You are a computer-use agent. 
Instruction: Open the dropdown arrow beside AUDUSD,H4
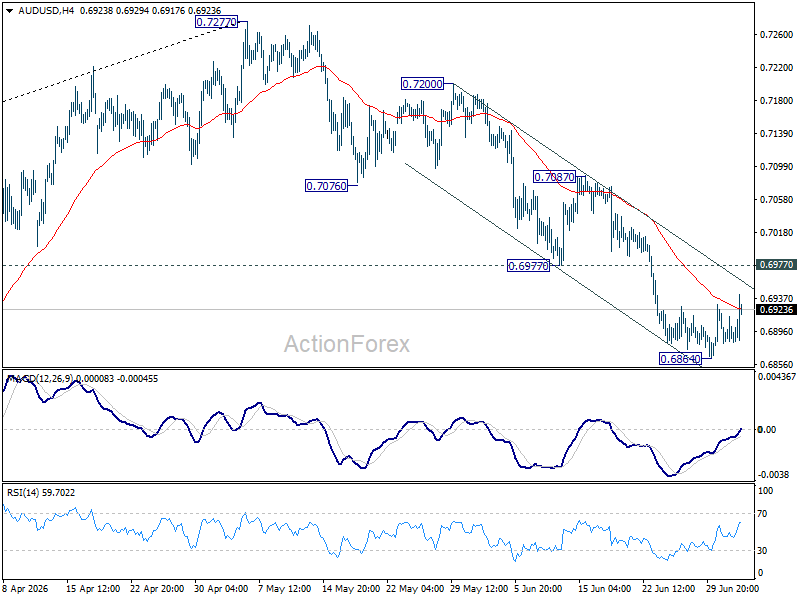coord(10,11)
